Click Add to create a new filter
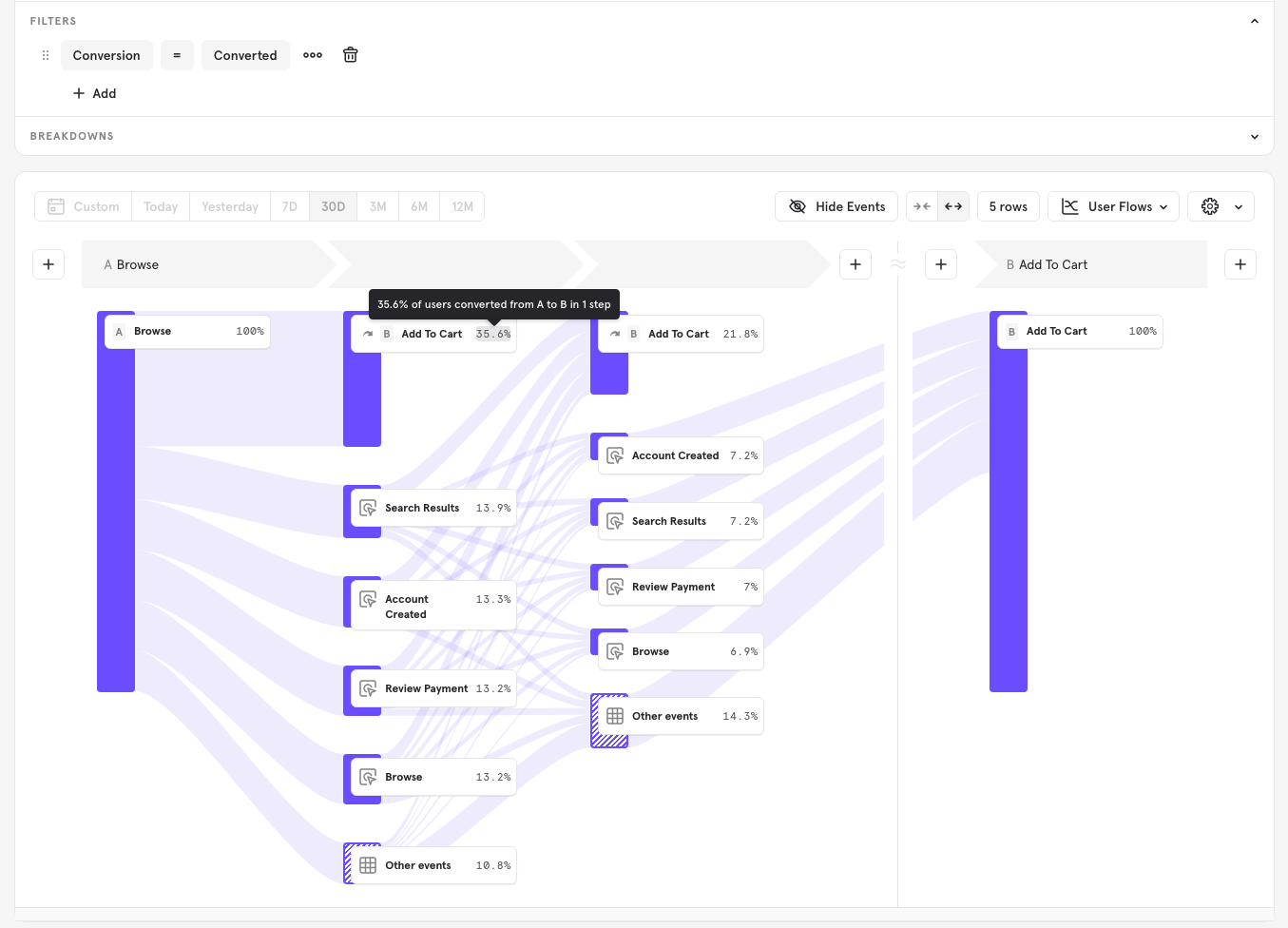 tap(94, 92)
